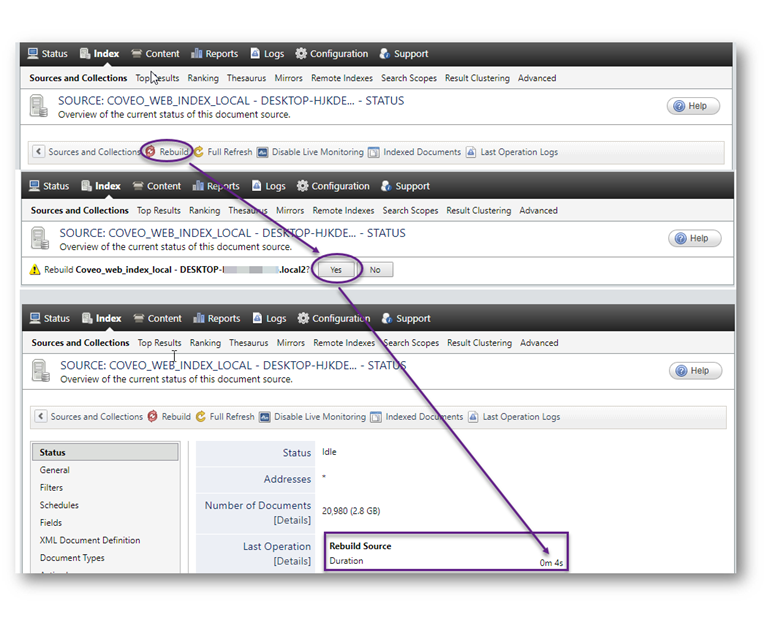767x631 pixels.
Task: Open Logs menu in top navigation bar
Action: [x=267, y=54]
